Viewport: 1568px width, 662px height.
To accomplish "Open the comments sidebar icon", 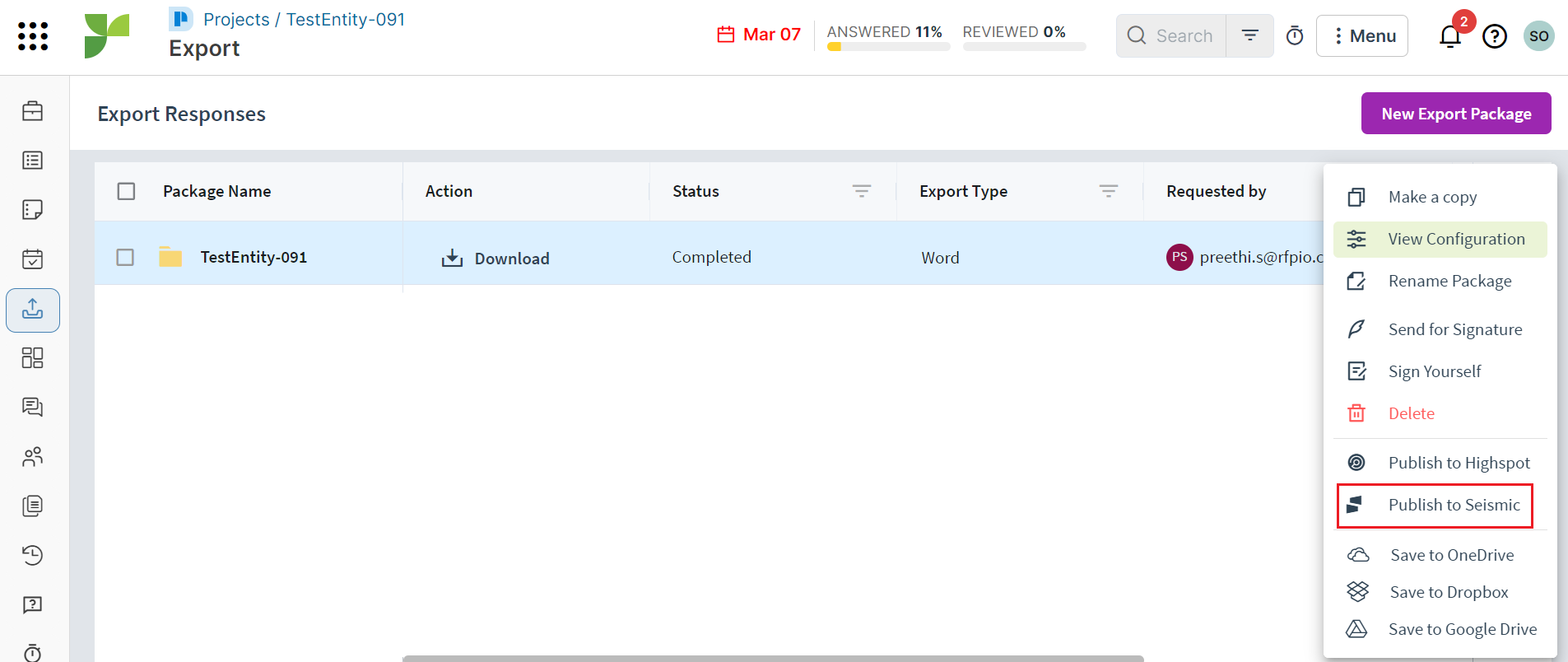I will coord(33,408).
